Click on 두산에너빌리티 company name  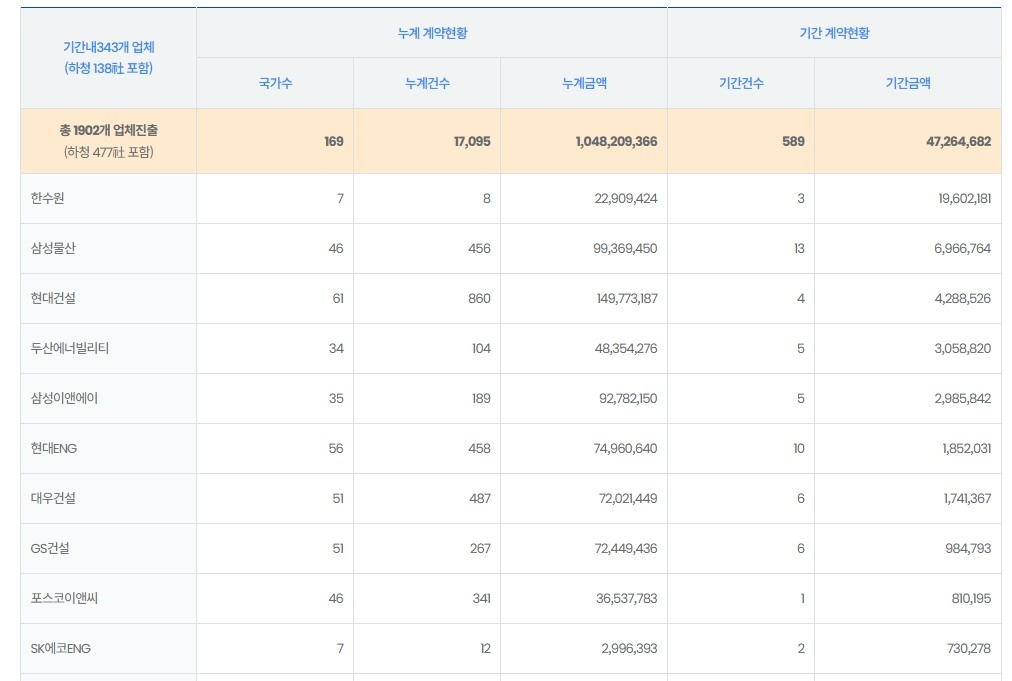pos(71,349)
